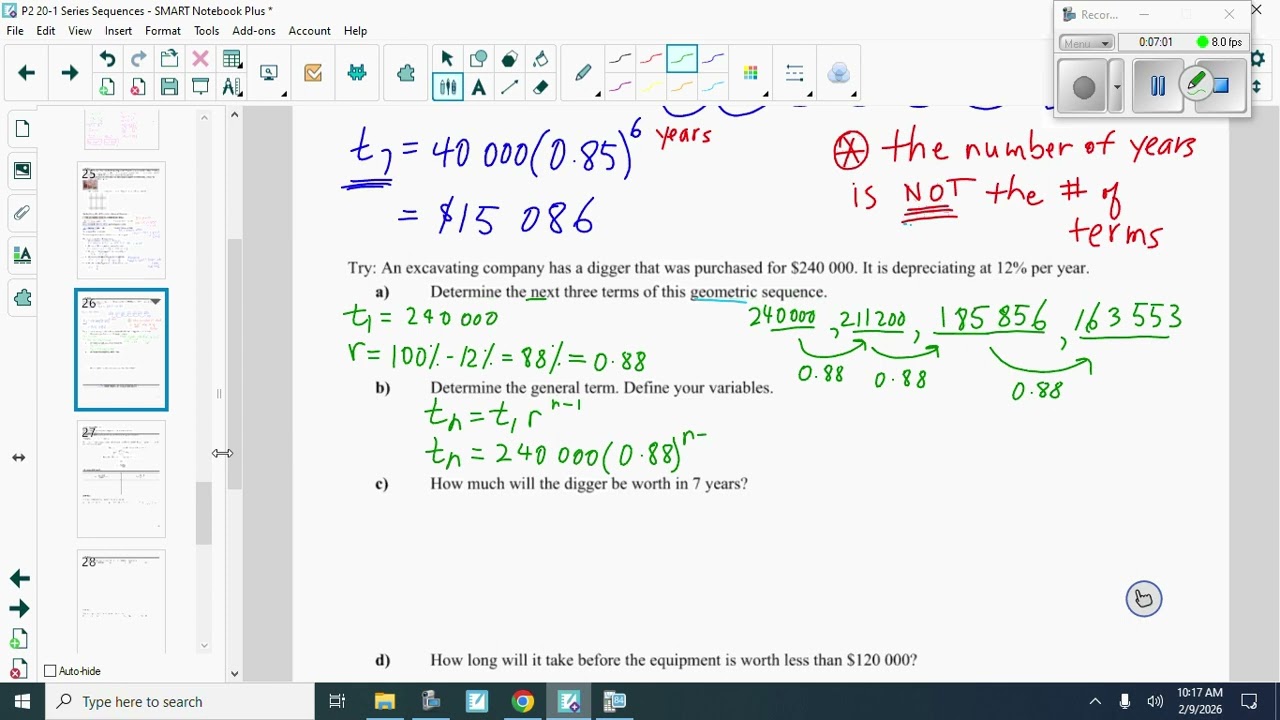
Task: Open the Gallery sidebar tab
Action: click(22, 171)
